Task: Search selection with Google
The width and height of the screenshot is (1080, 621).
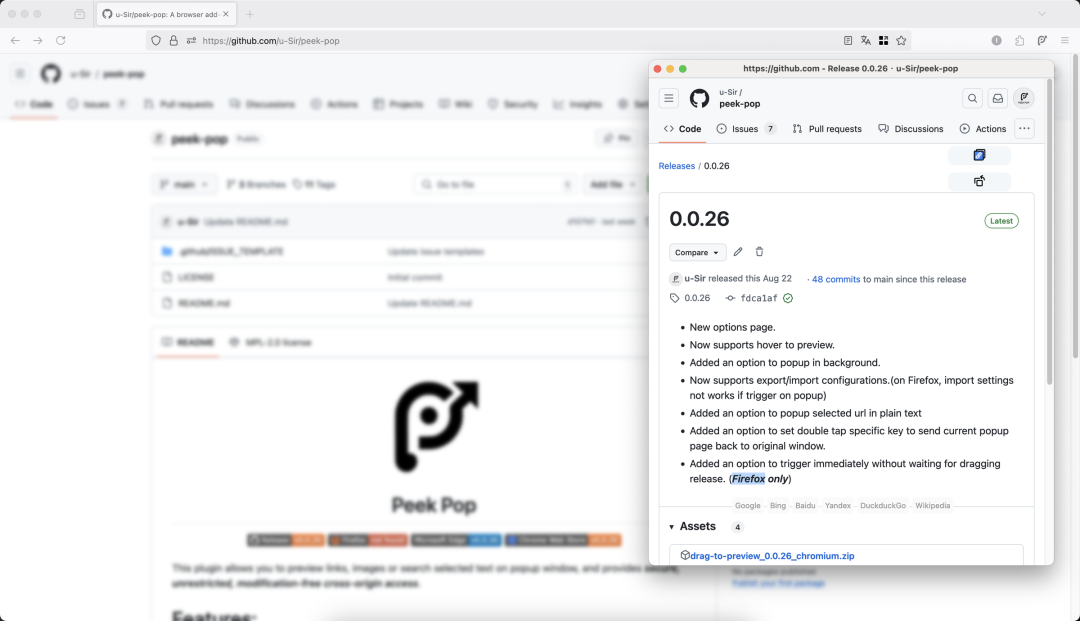Action: tap(747, 505)
